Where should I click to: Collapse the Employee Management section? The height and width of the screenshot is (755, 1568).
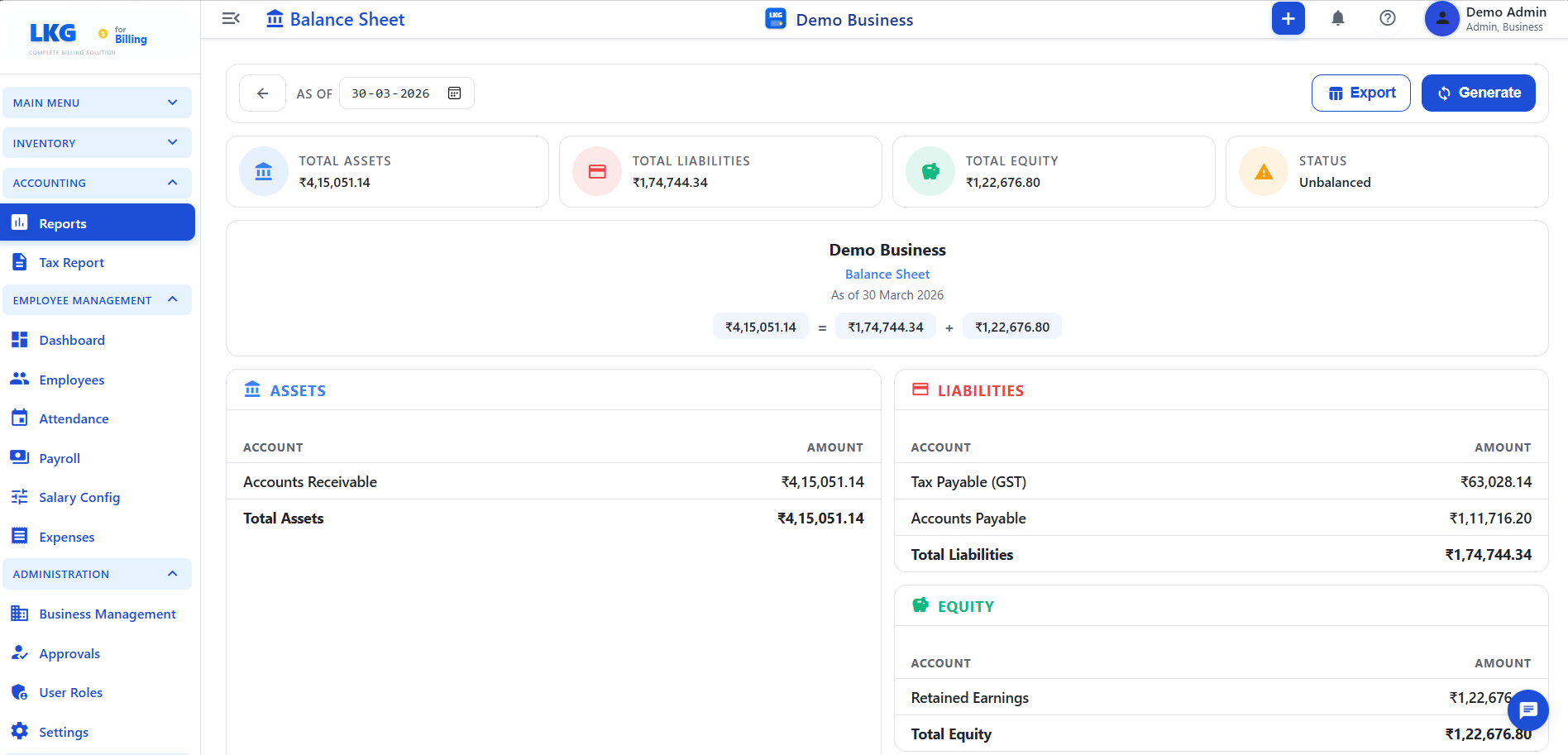97,300
